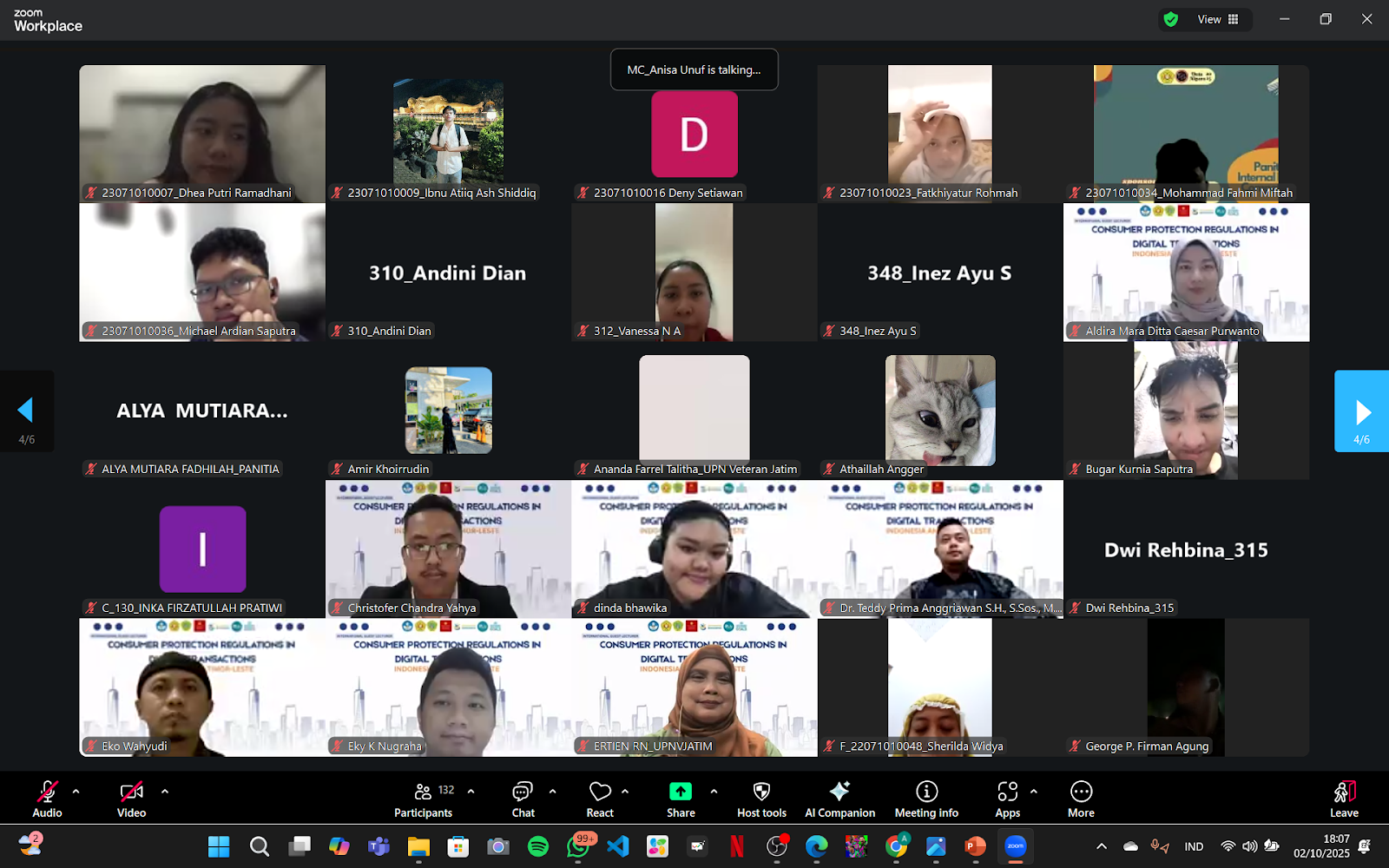Open Host tools shield
This screenshot has width=1389, height=868.
tap(761, 799)
